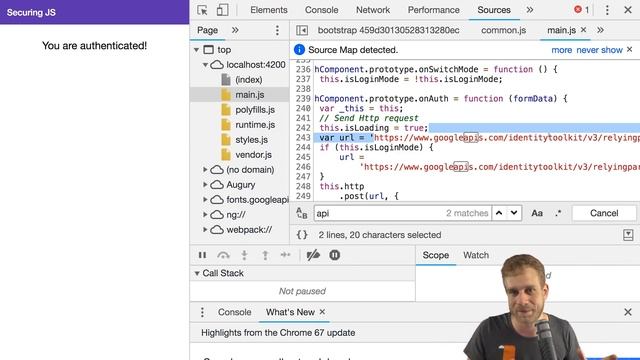
Task: Open the (index) file in navigator
Action: point(249,80)
